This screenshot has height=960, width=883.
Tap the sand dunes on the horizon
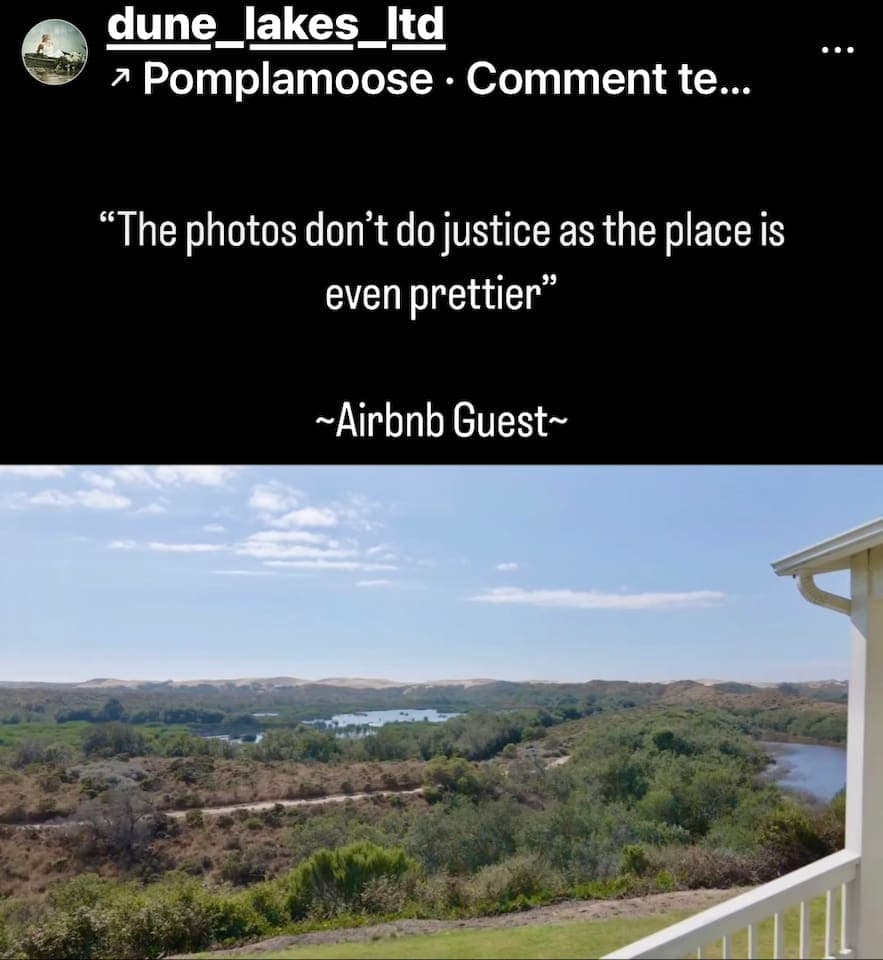[423, 681]
